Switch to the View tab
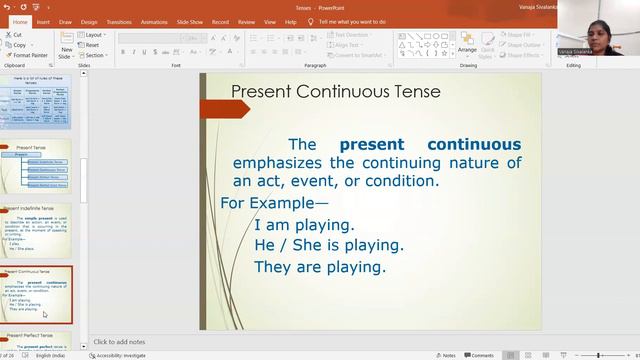Image resolution: width=640 pixels, height=360 pixels. click(x=270, y=22)
